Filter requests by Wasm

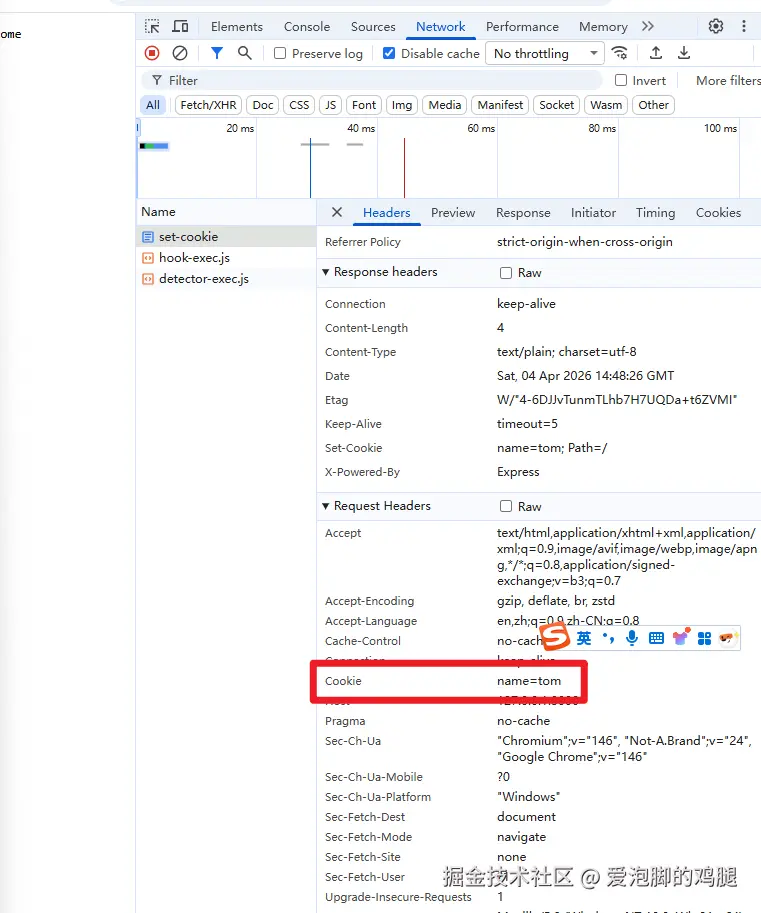click(606, 105)
